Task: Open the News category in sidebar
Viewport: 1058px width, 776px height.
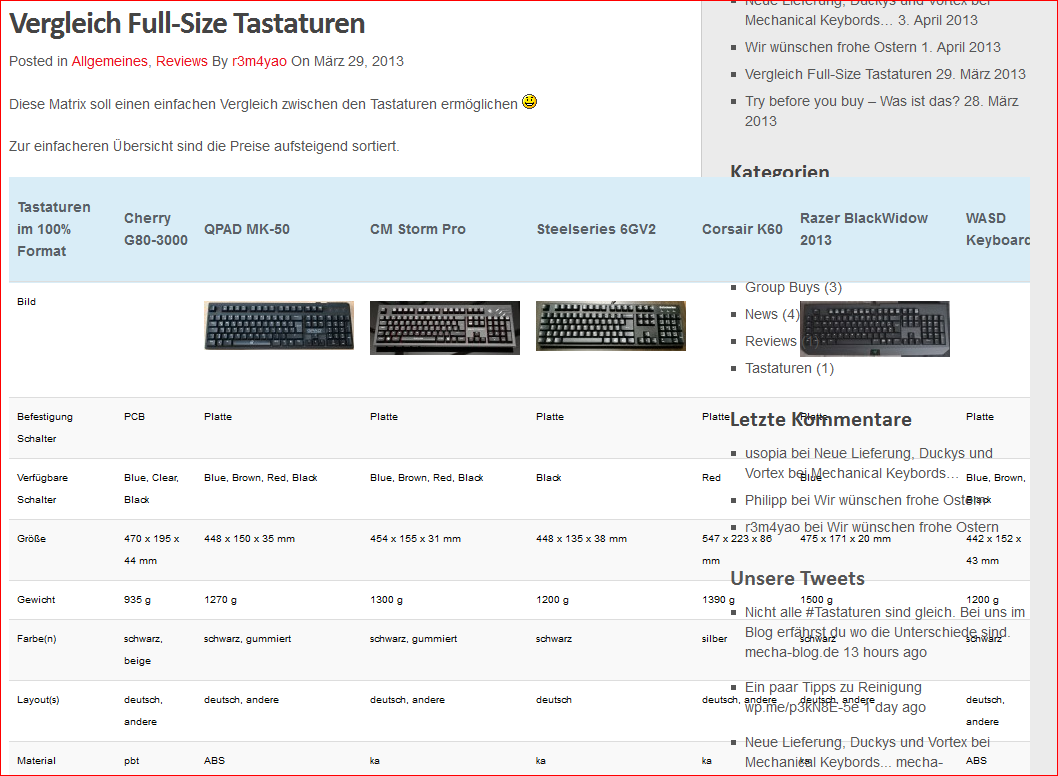Action: [772, 314]
